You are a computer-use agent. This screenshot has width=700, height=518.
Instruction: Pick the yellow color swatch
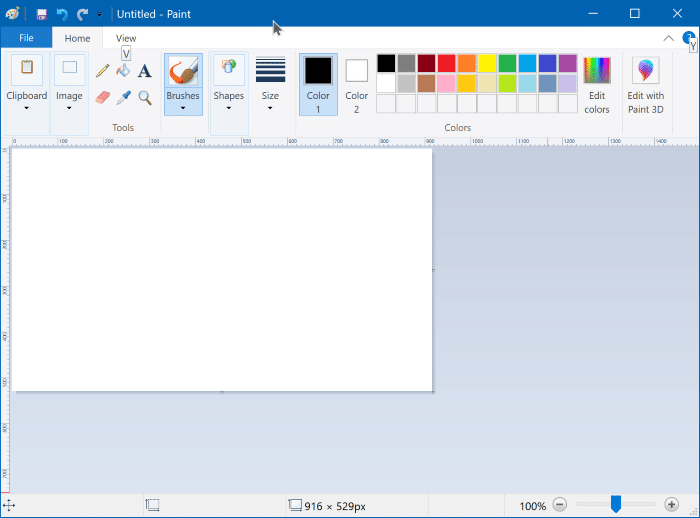pos(487,63)
